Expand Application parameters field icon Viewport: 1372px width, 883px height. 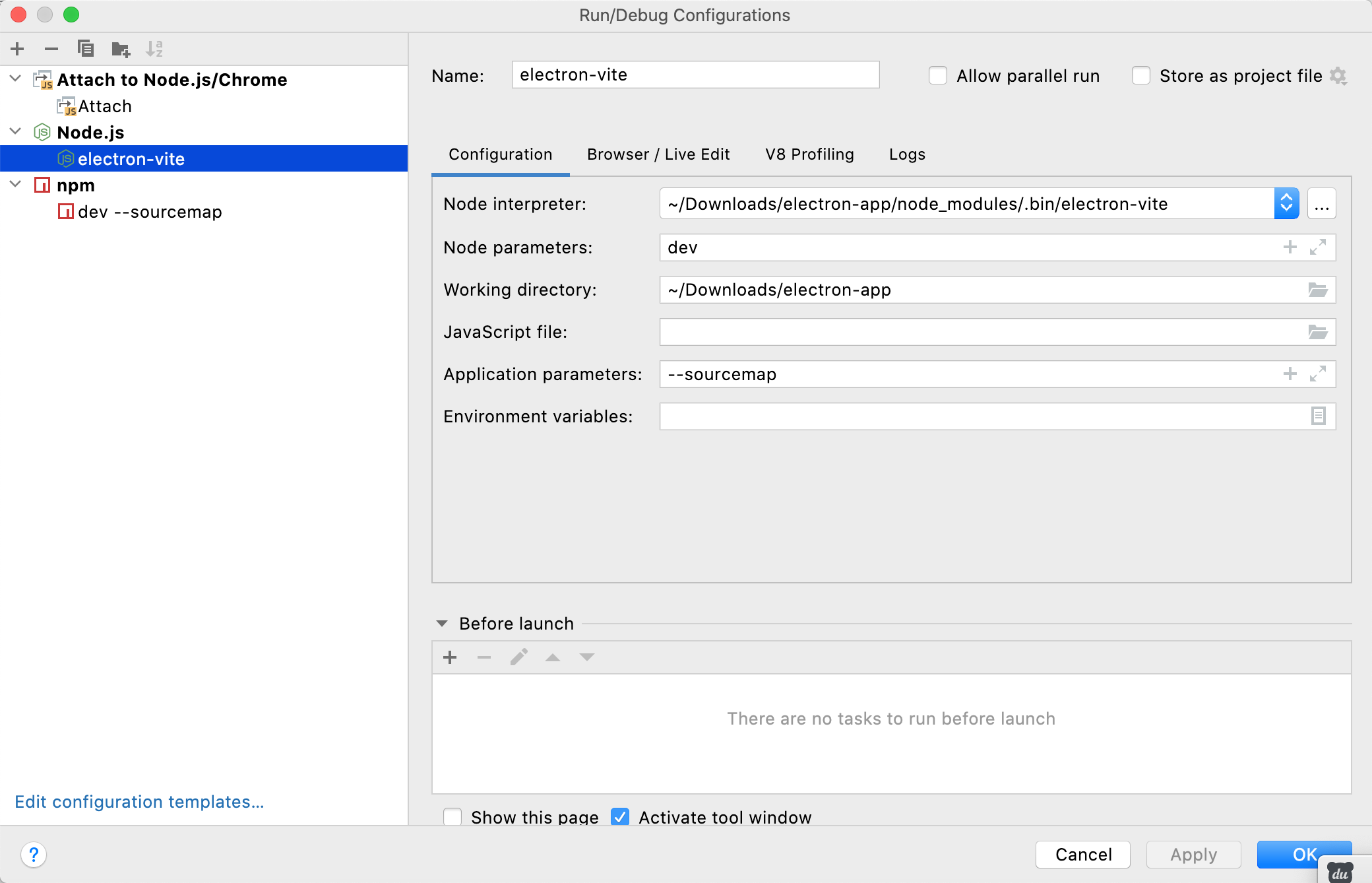point(1318,374)
